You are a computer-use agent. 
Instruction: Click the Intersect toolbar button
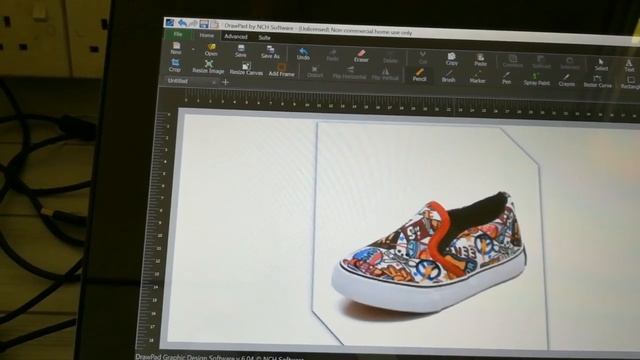(x=570, y=64)
